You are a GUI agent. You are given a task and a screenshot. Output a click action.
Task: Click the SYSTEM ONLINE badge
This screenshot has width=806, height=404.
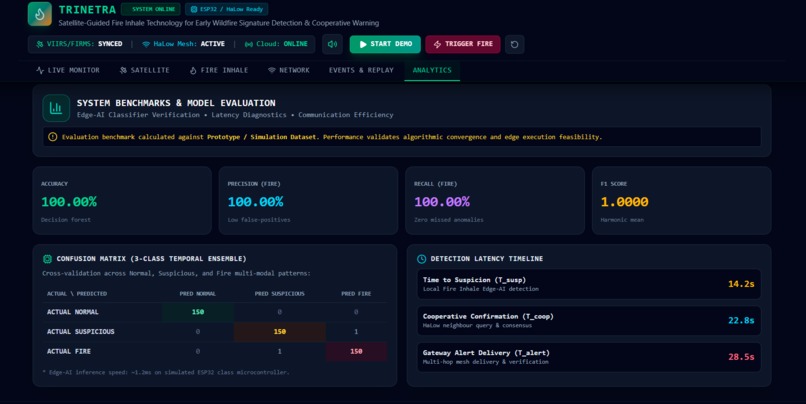(x=151, y=9)
